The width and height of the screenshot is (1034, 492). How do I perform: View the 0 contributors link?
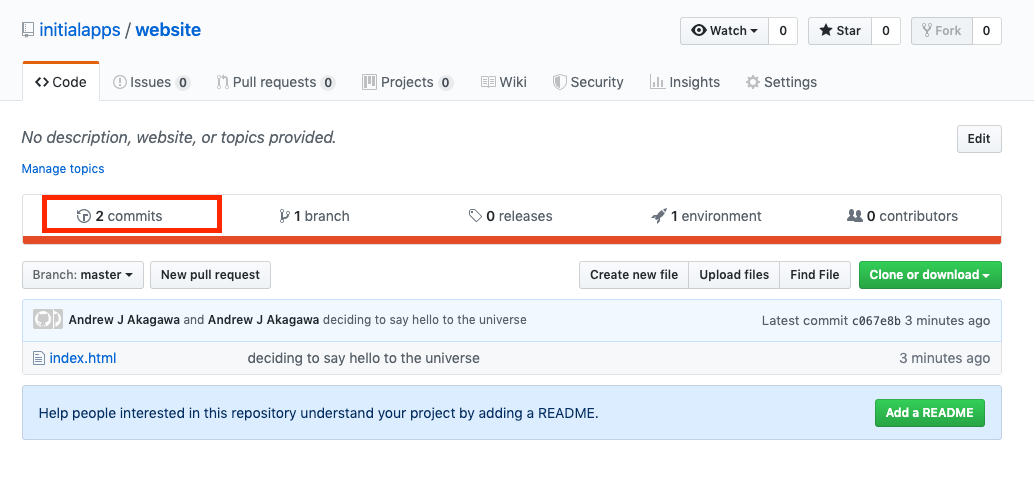pyautogui.click(x=902, y=216)
